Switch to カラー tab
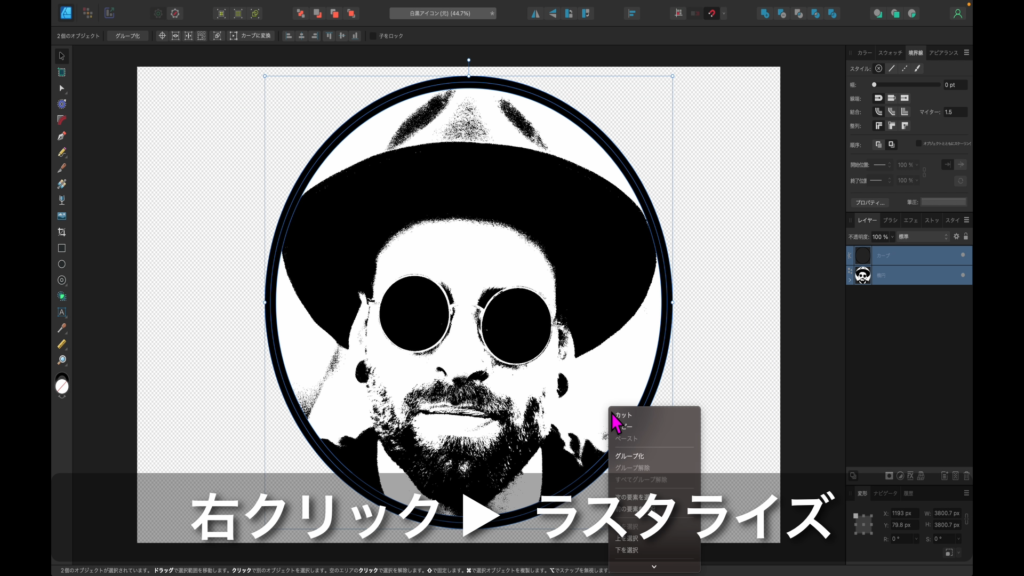 tap(864, 53)
